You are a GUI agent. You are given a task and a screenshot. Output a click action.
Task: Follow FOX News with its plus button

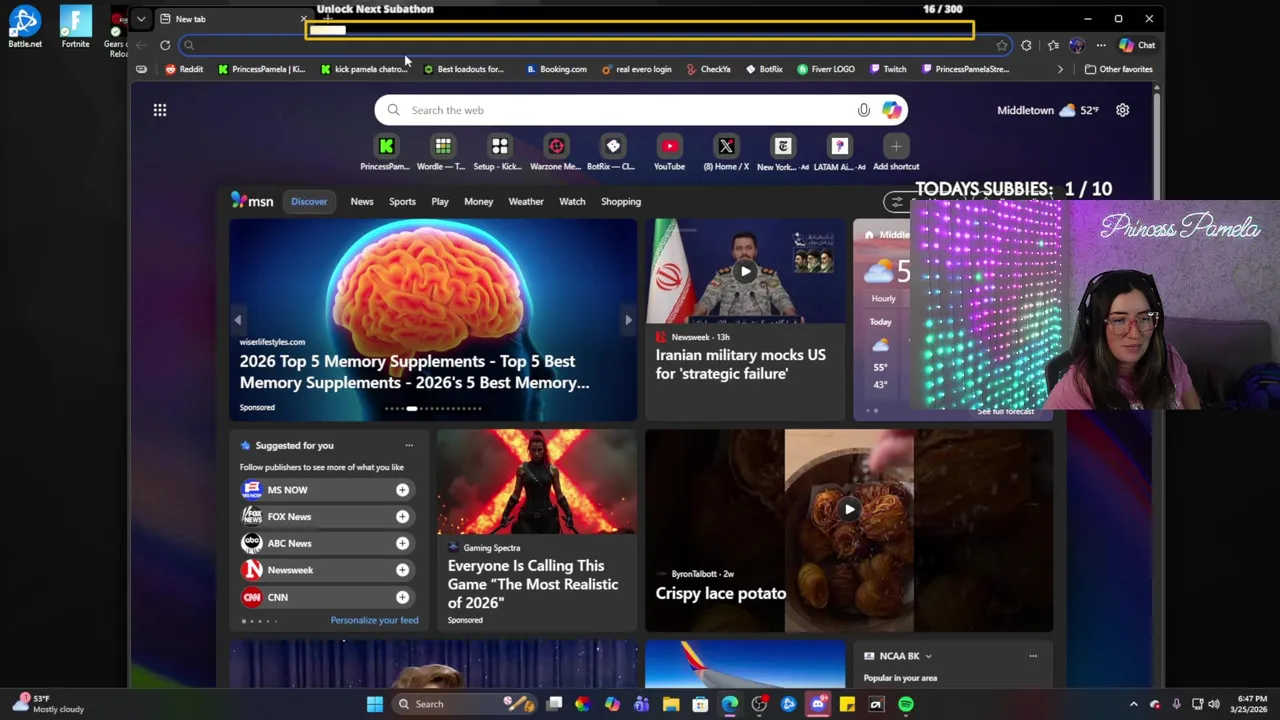click(402, 517)
